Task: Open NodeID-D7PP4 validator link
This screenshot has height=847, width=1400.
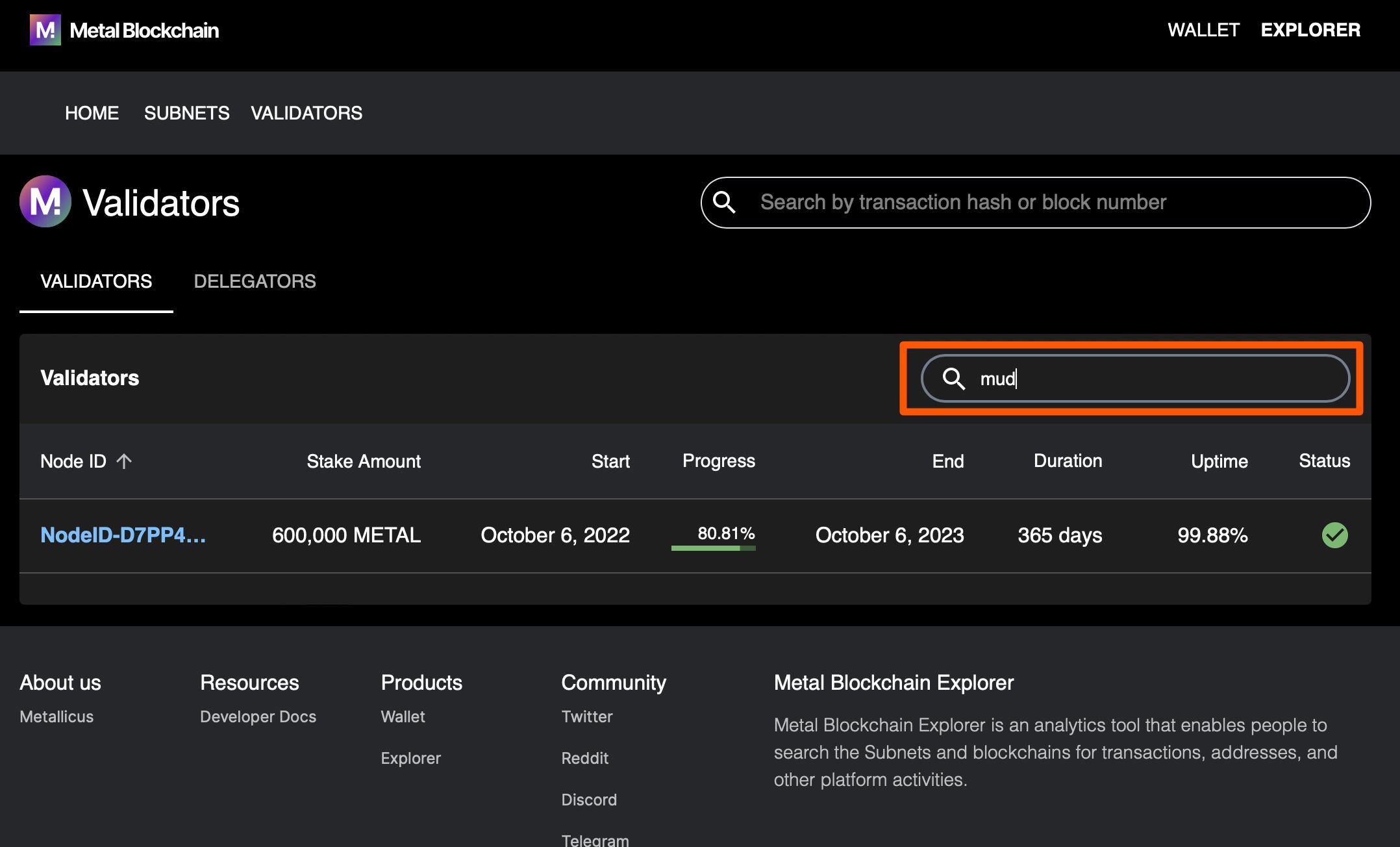Action: (123, 535)
